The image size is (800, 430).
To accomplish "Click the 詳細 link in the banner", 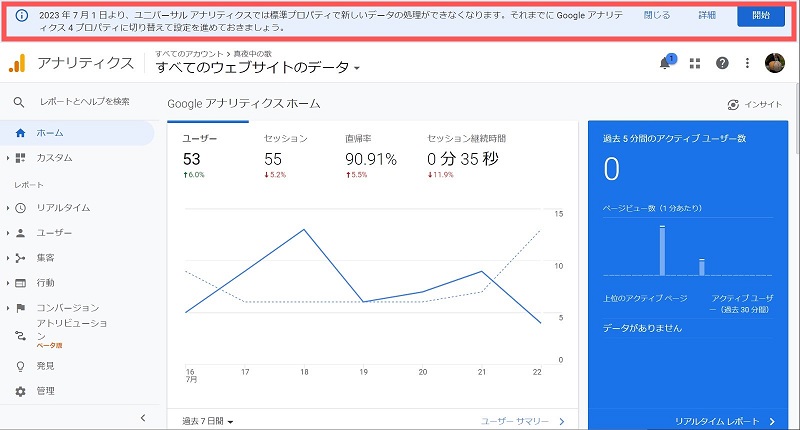I will coord(707,15).
